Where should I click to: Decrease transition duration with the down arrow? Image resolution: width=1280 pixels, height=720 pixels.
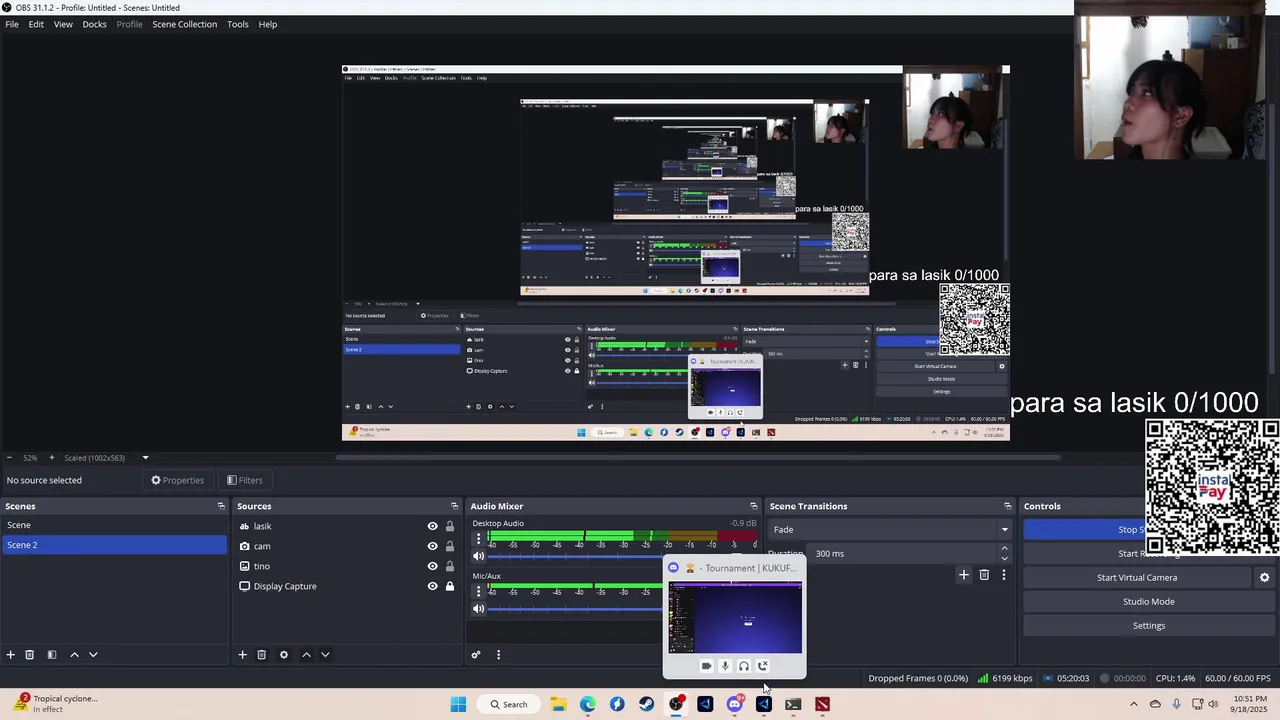[1005, 558]
